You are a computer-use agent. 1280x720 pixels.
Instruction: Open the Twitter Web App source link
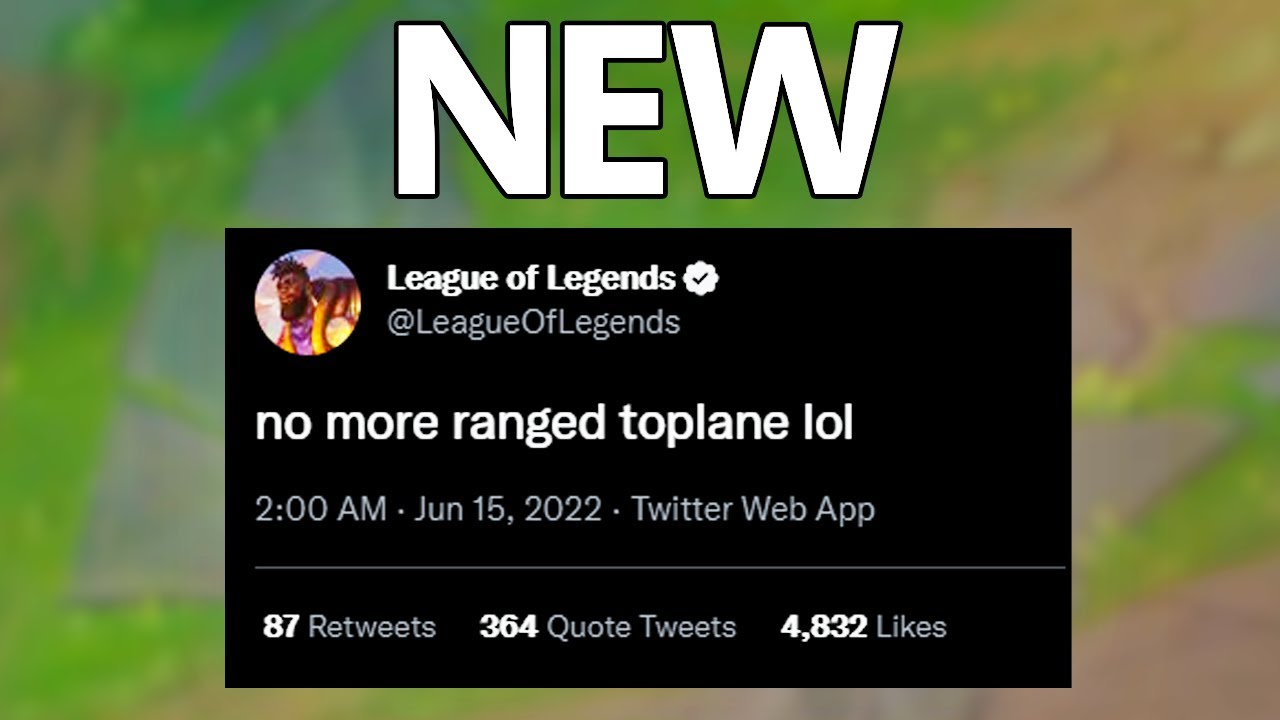click(x=752, y=509)
